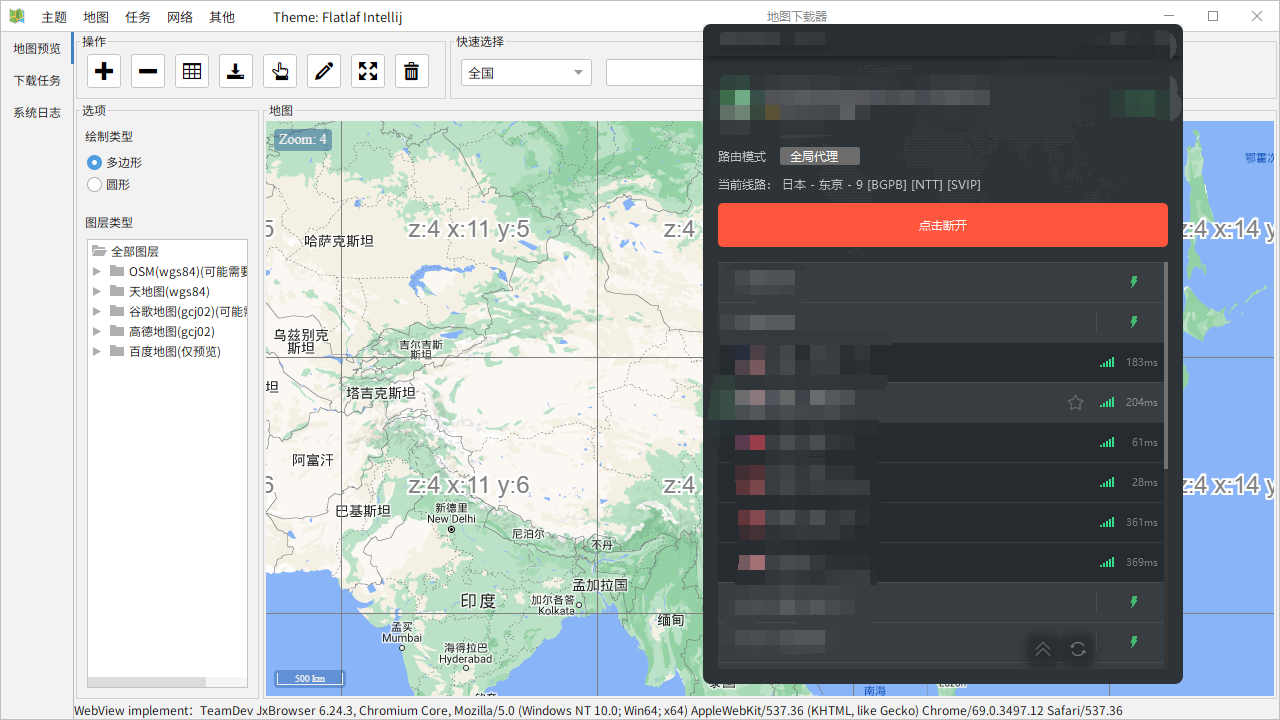The image size is (1280, 720).
Task: Click 哈萨克斯坦 label on the map
Action: pyautogui.click(x=339, y=241)
